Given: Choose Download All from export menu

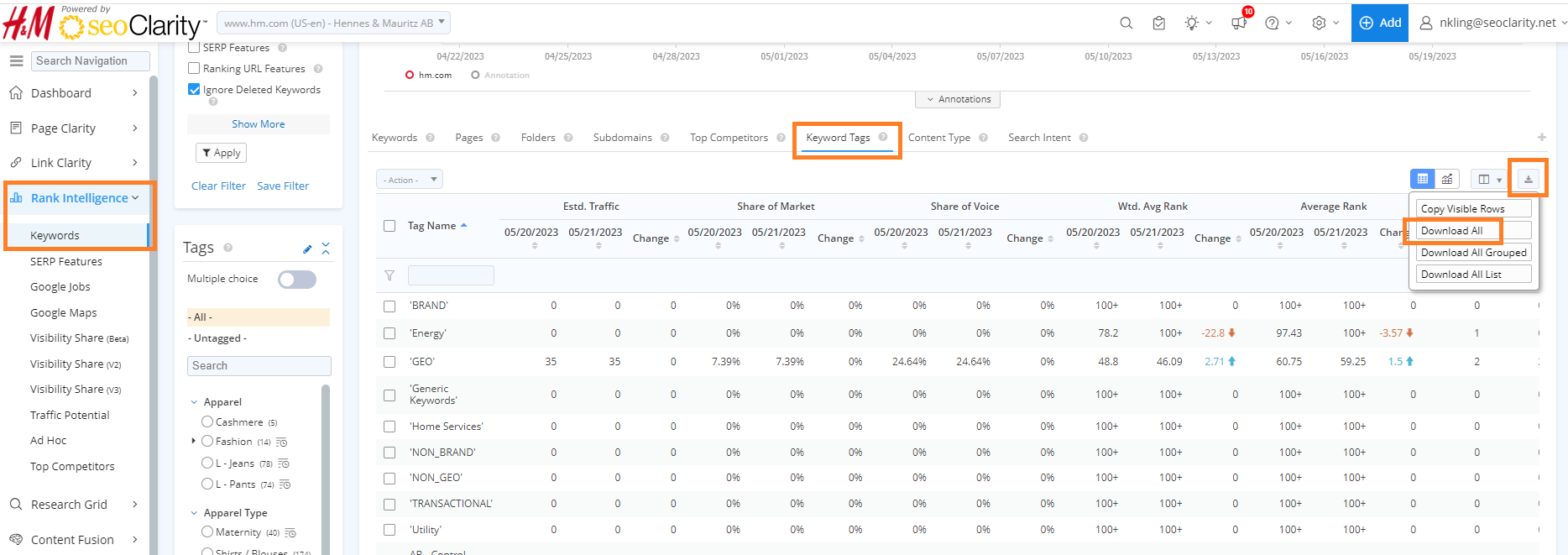Looking at the screenshot, I should [x=1451, y=231].
